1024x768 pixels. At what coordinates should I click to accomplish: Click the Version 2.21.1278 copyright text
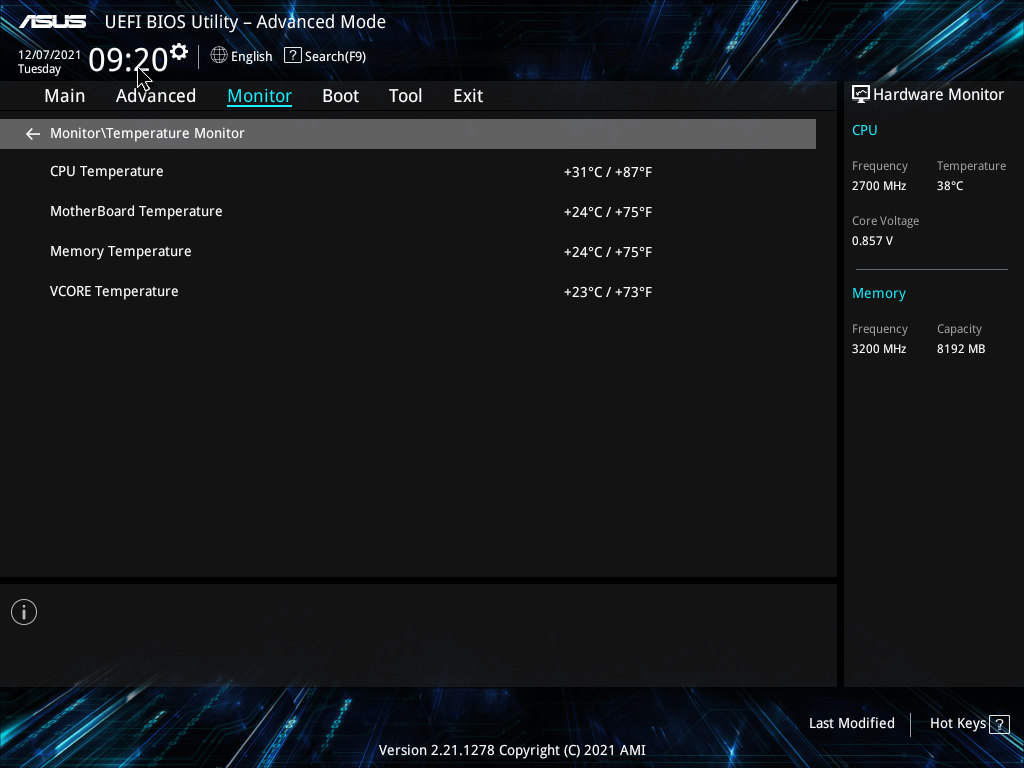point(512,750)
